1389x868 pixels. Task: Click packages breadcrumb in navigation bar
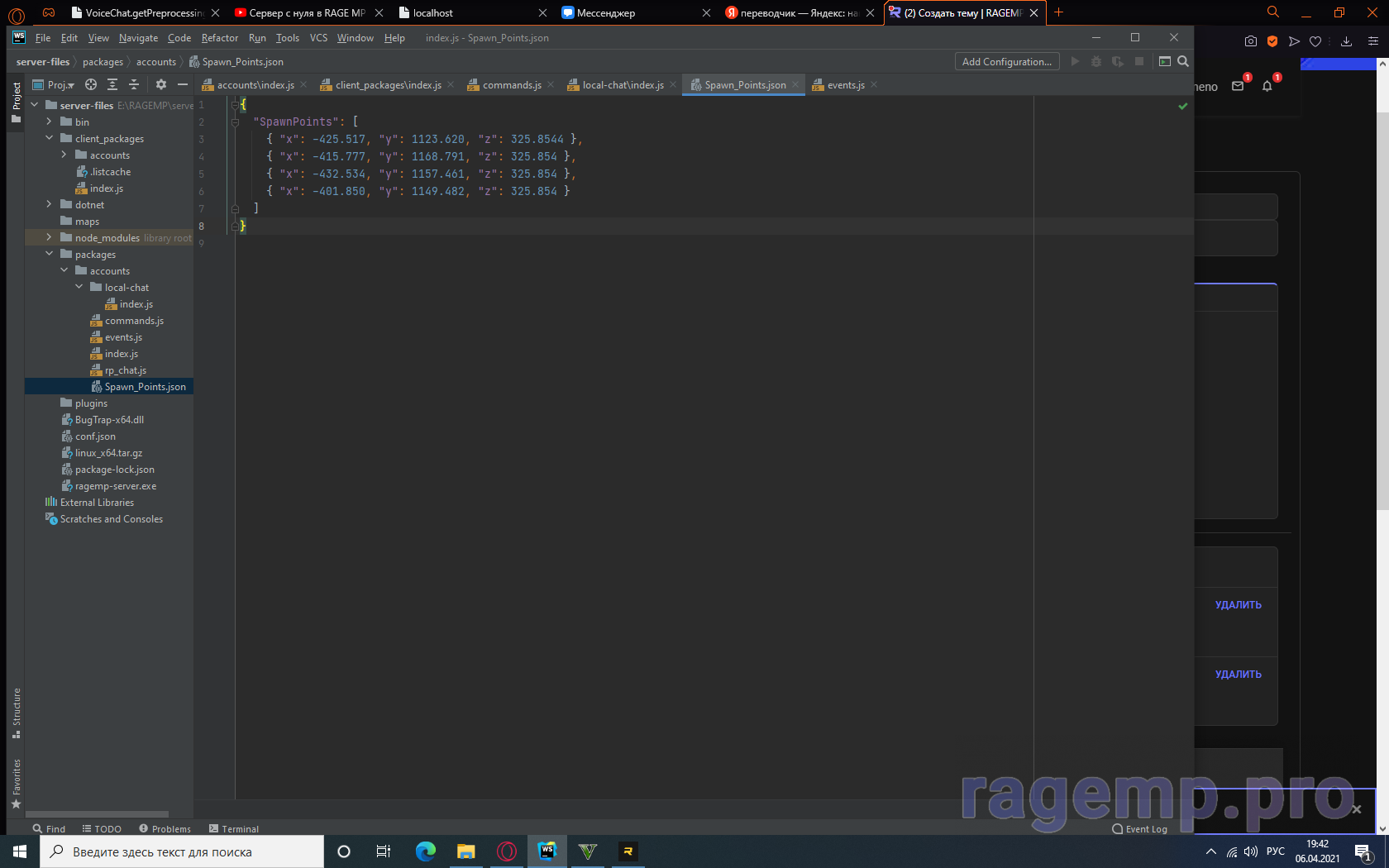[103, 61]
